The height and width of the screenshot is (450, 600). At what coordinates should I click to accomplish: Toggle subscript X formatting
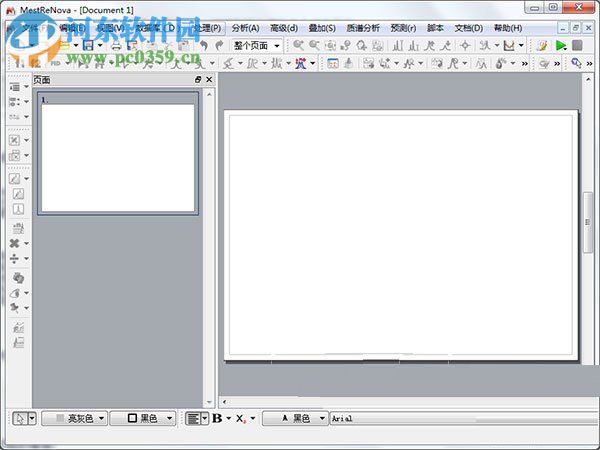pos(241,419)
